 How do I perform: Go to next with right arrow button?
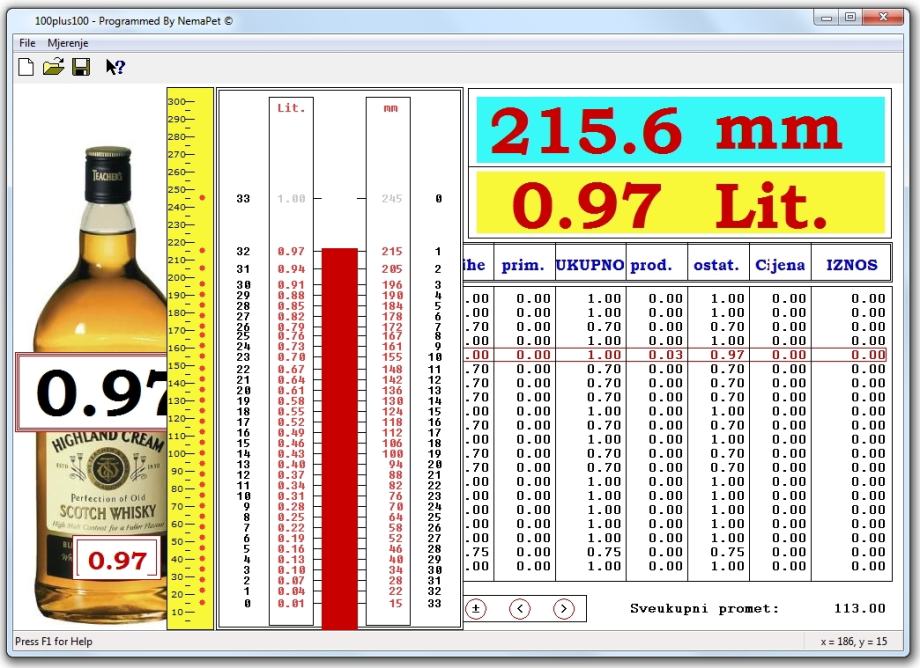(x=563, y=608)
